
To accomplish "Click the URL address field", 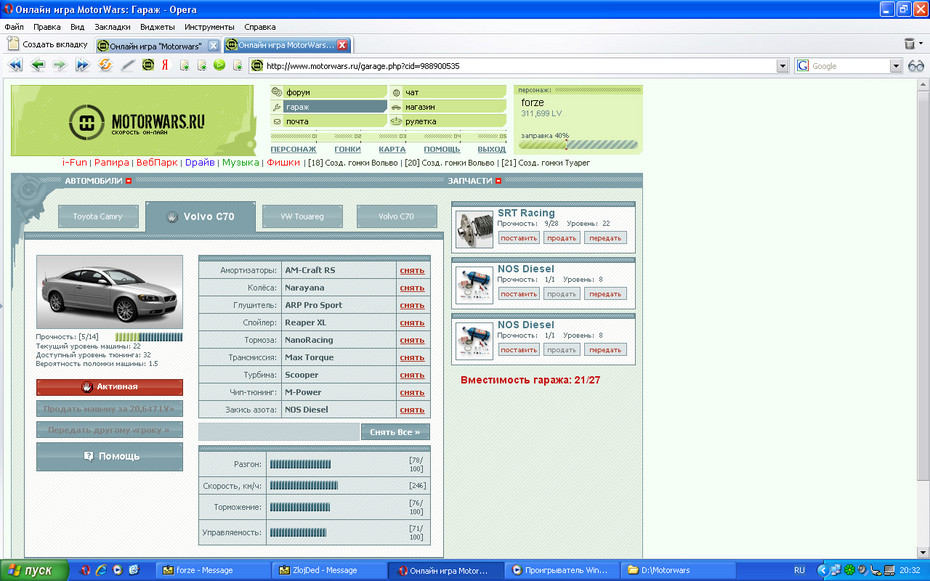I will pos(520,66).
